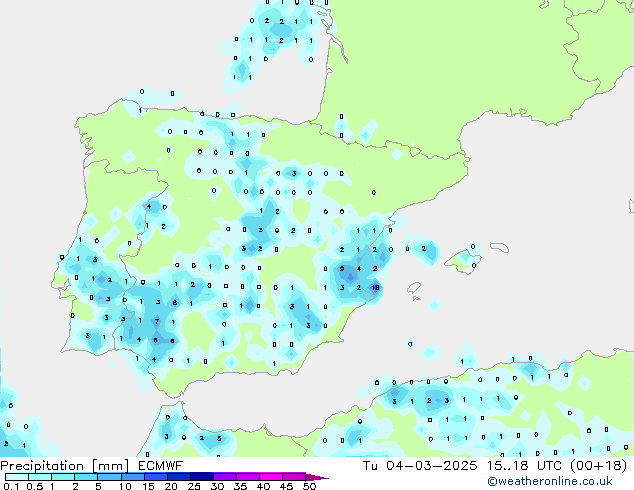Click the Ibiza island outline
The height and width of the screenshot is (490, 634).
coord(414,288)
